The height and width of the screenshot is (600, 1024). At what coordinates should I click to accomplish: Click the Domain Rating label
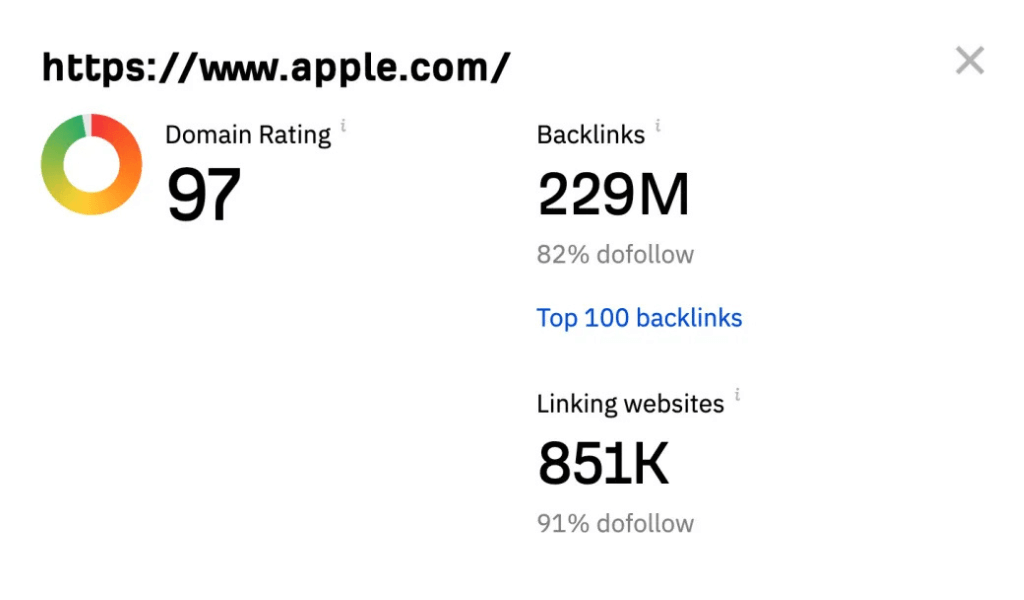(x=248, y=135)
